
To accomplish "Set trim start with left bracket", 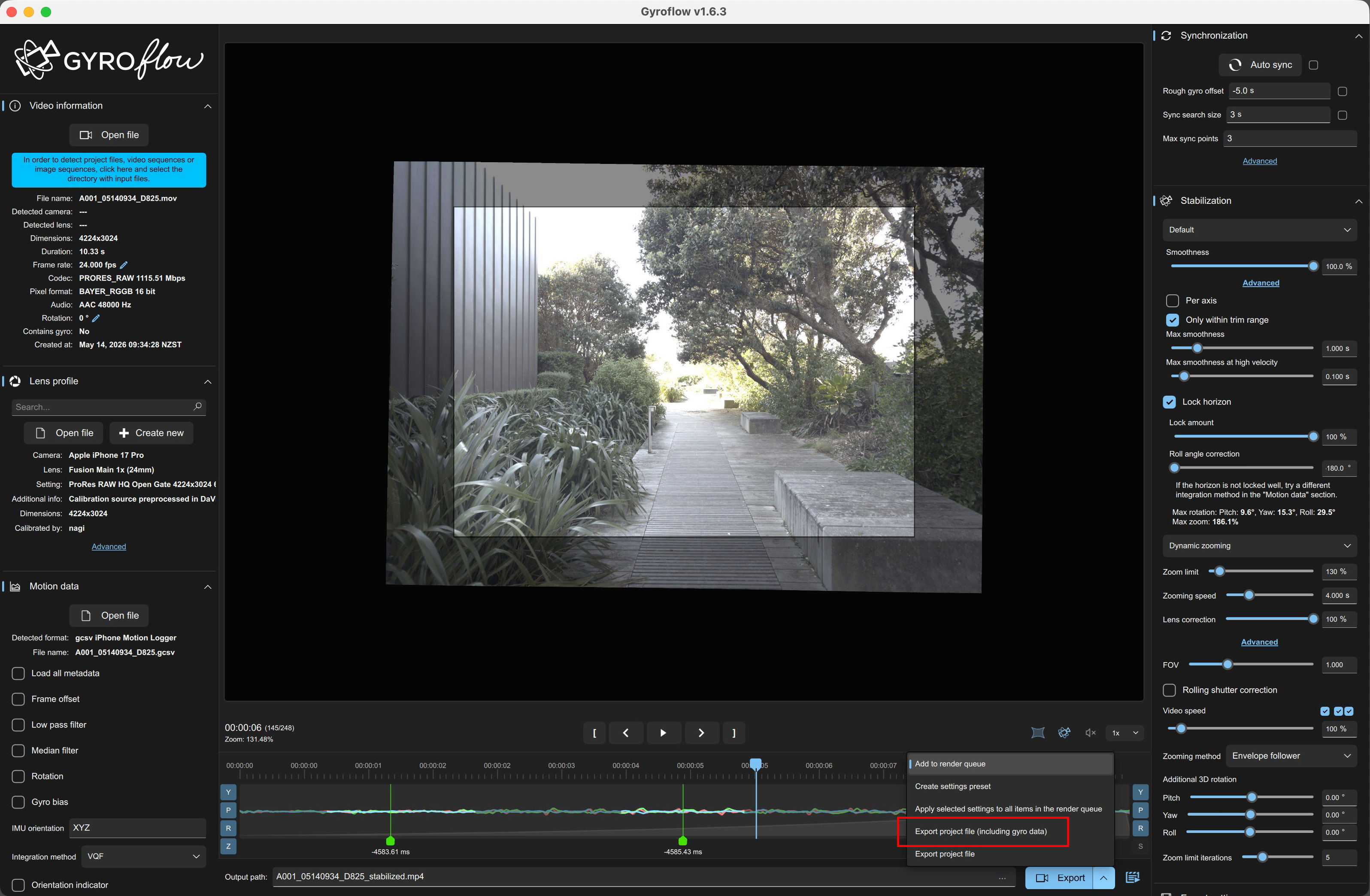I will (594, 733).
